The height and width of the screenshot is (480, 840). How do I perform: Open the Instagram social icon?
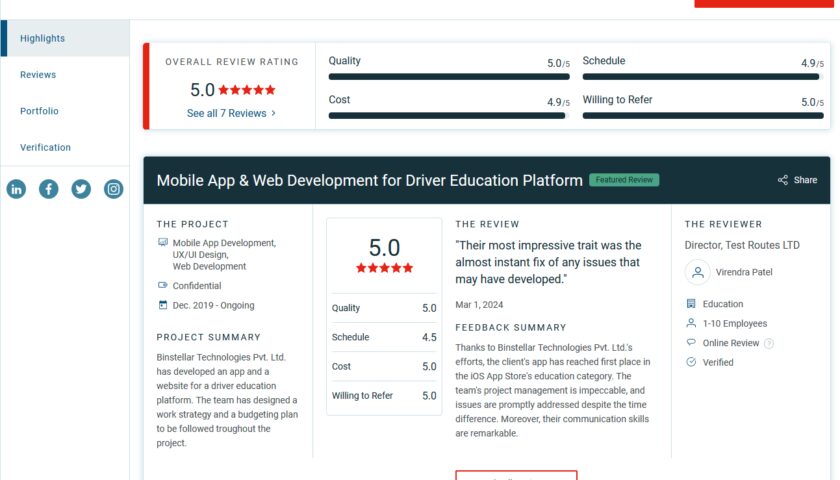114,189
